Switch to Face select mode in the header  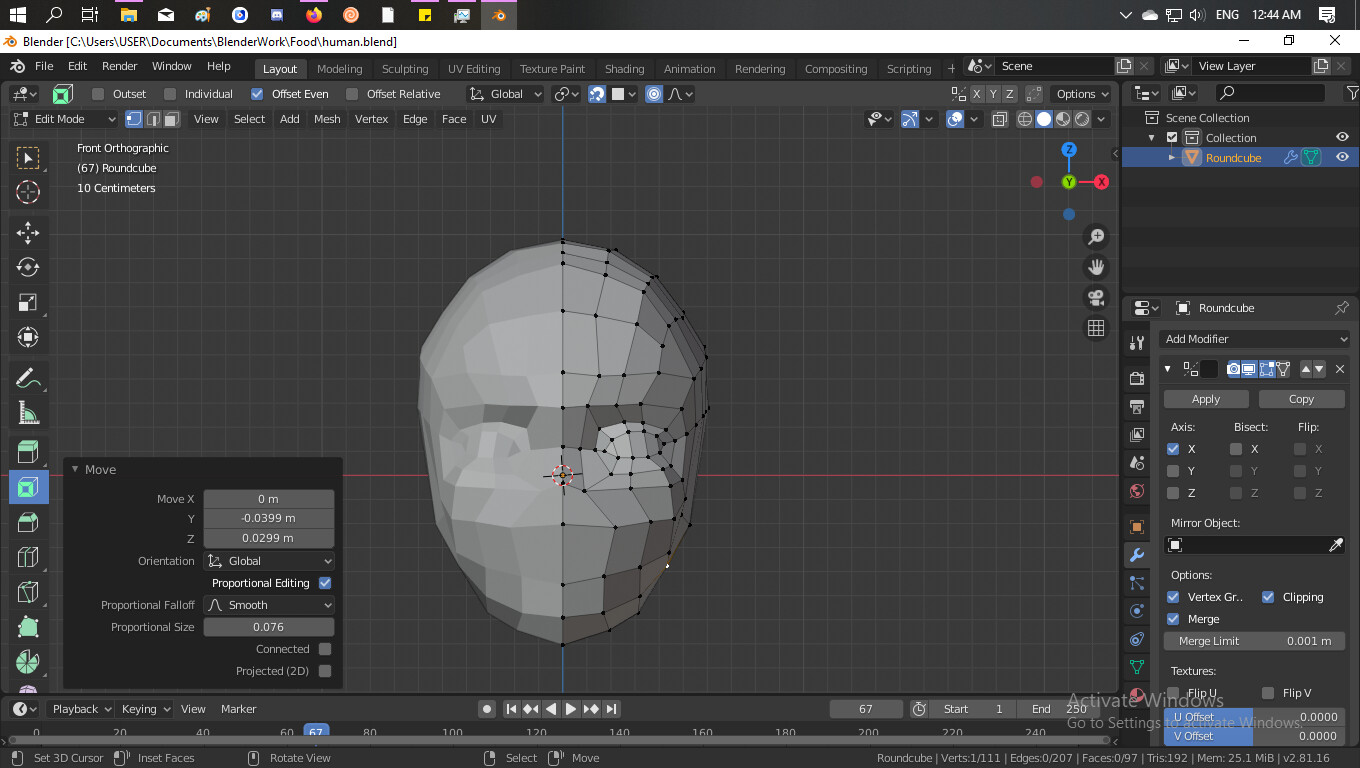coord(172,119)
